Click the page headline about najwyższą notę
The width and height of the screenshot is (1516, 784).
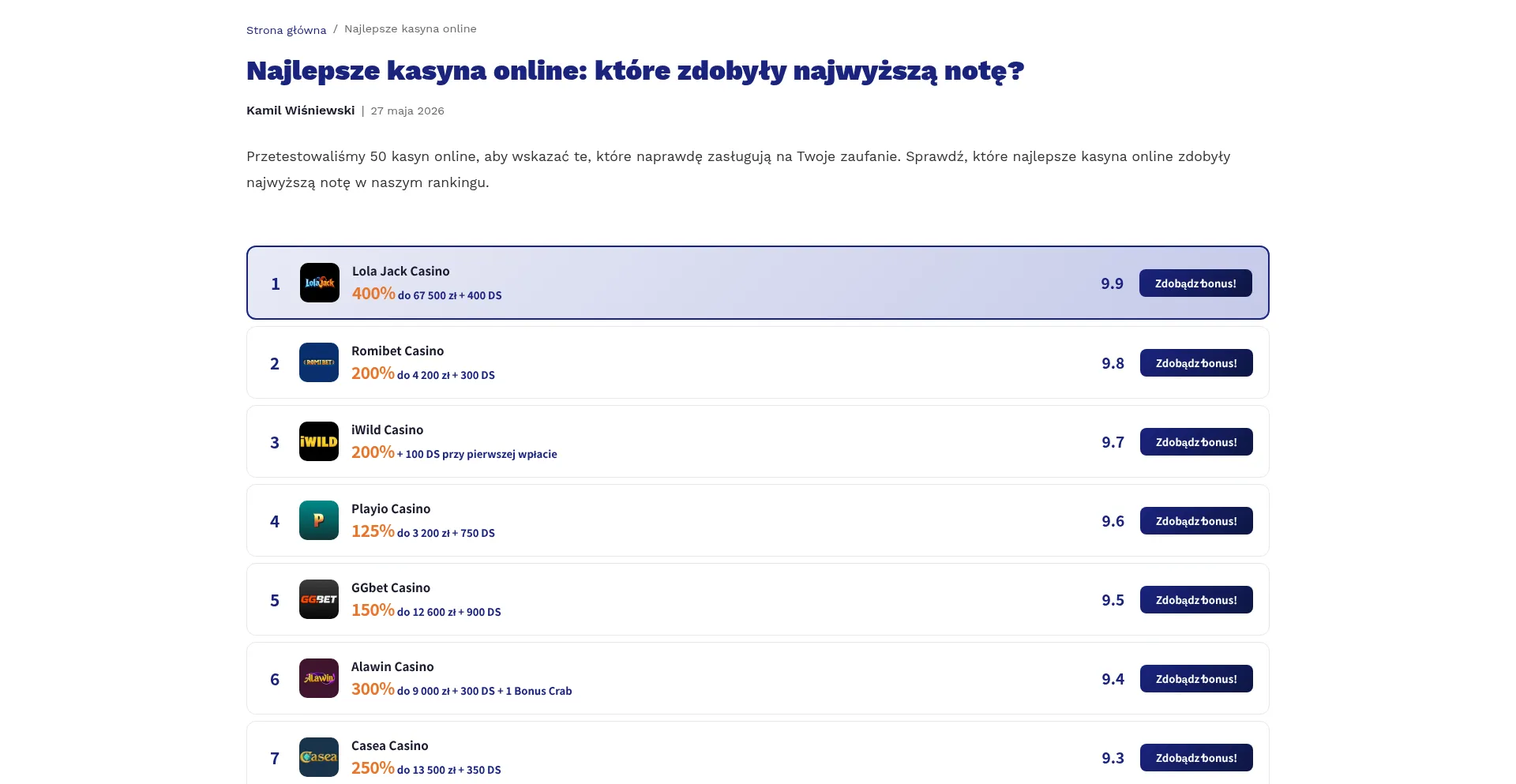pyautogui.click(x=635, y=71)
